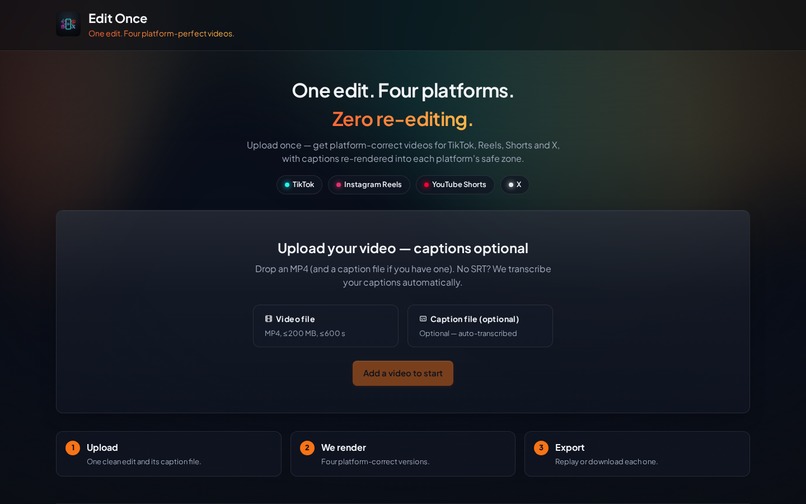Click the Edit Once title in header

click(118, 19)
